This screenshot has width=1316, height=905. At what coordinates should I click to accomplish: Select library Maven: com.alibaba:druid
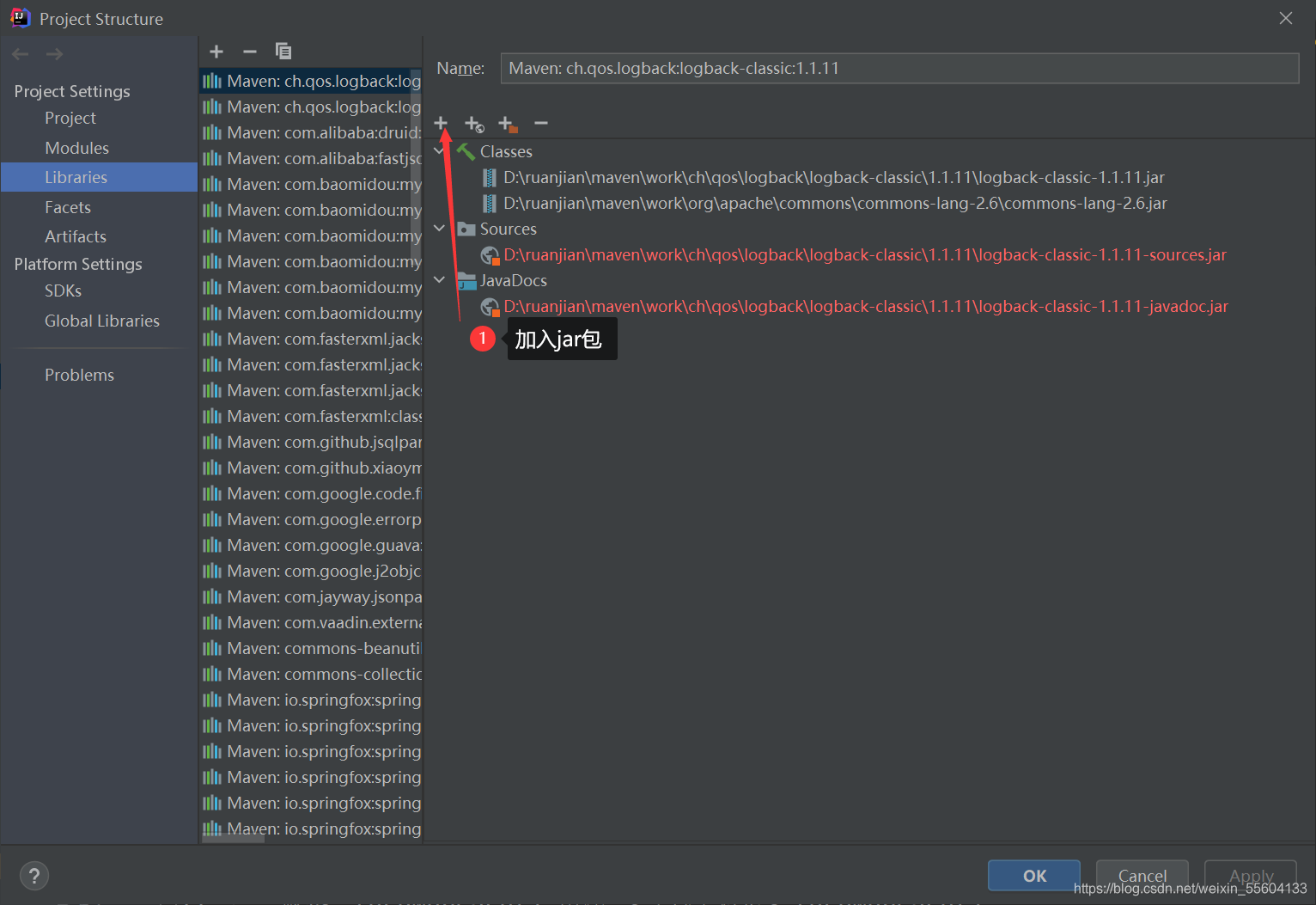click(x=311, y=132)
